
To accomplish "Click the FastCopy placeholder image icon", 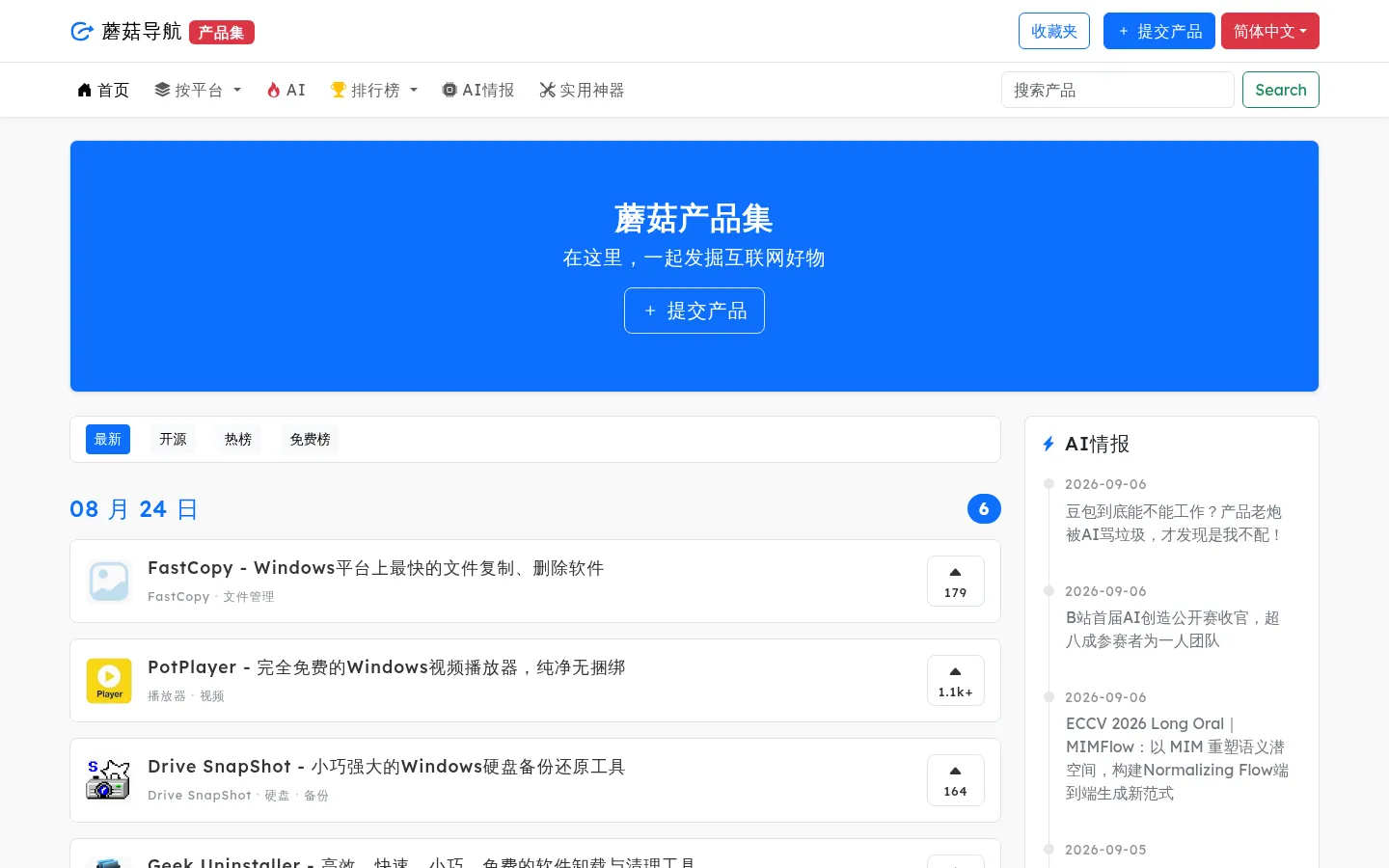I will (x=109, y=582).
